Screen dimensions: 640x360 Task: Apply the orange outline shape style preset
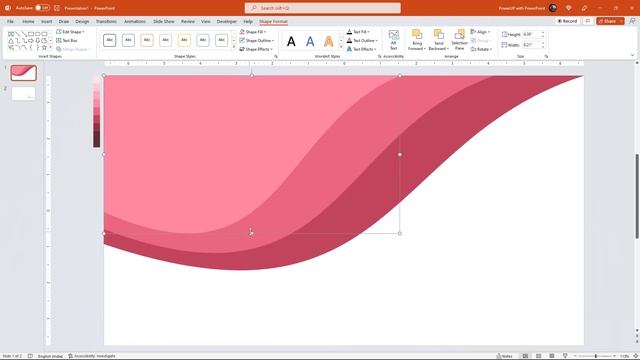click(147, 40)
